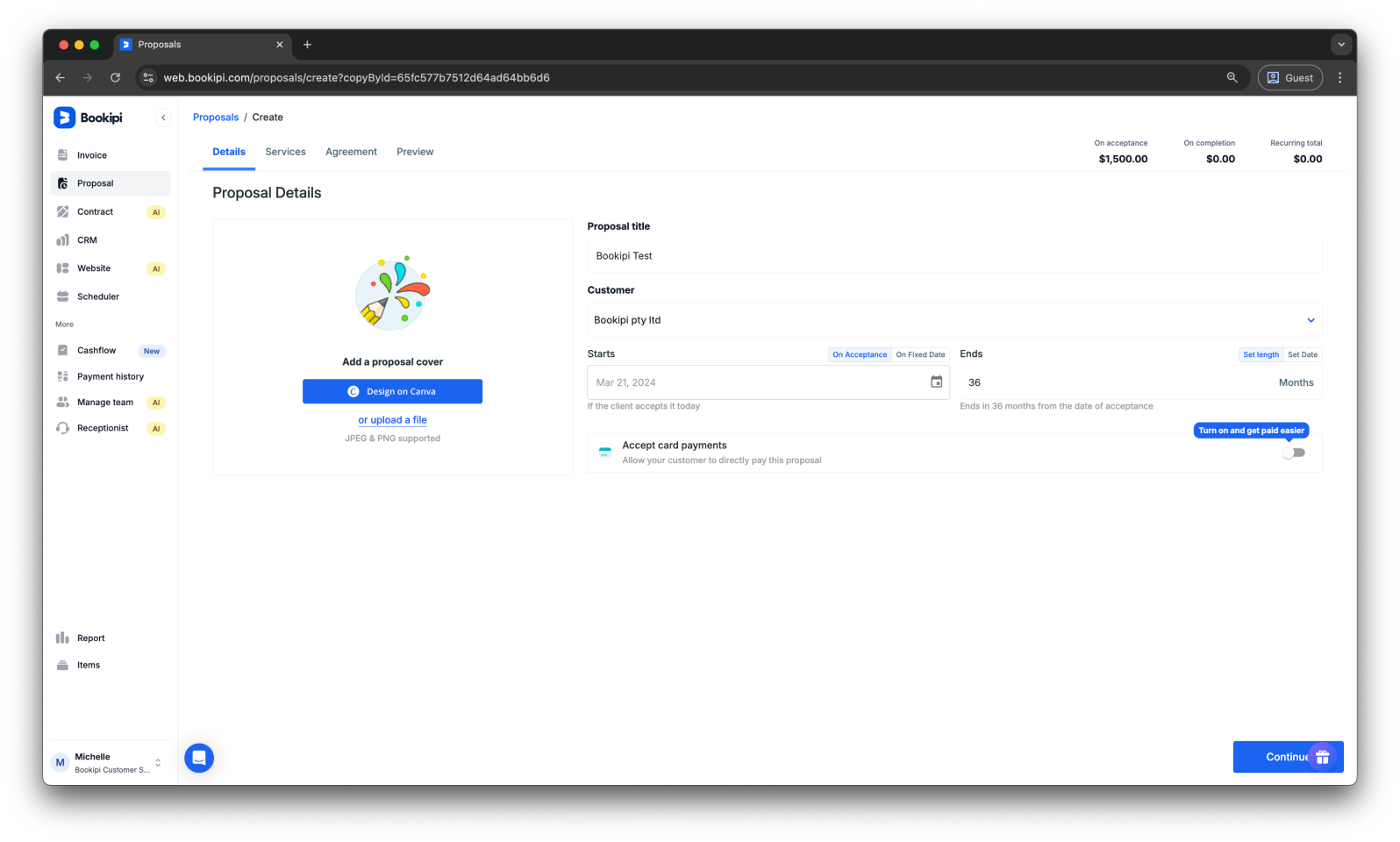Image resolution: width=1400 pixels, height=842 pixels.
Task: Open the Months unit selector
Action: [1296, 382]
